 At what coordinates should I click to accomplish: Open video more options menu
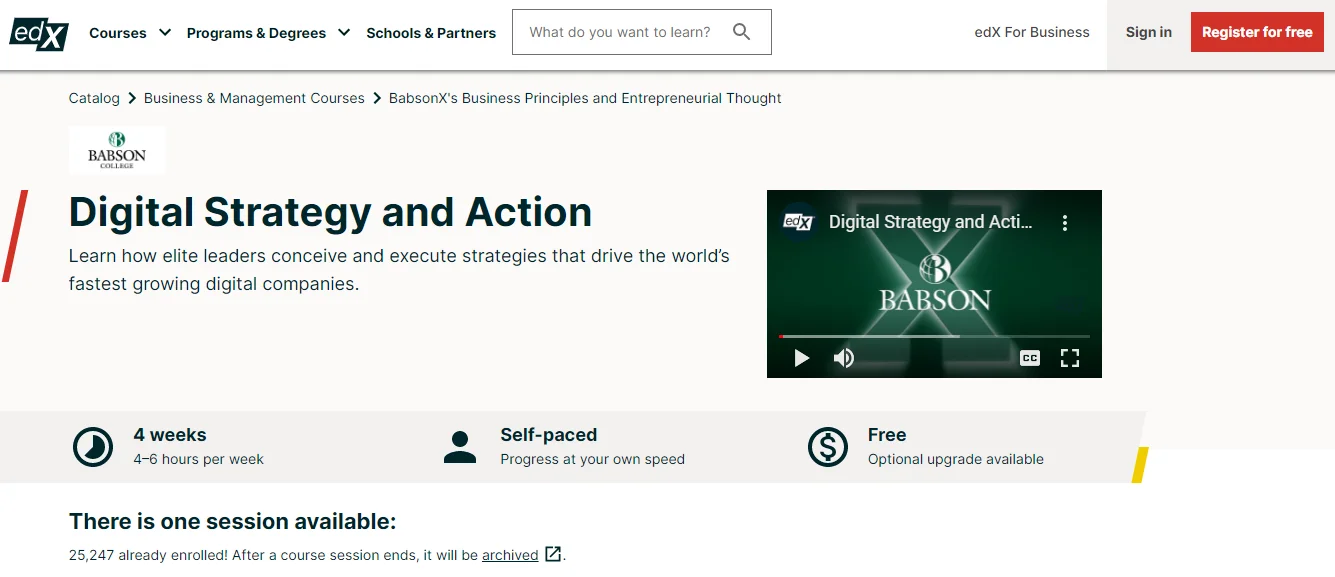pos(1065,222)
